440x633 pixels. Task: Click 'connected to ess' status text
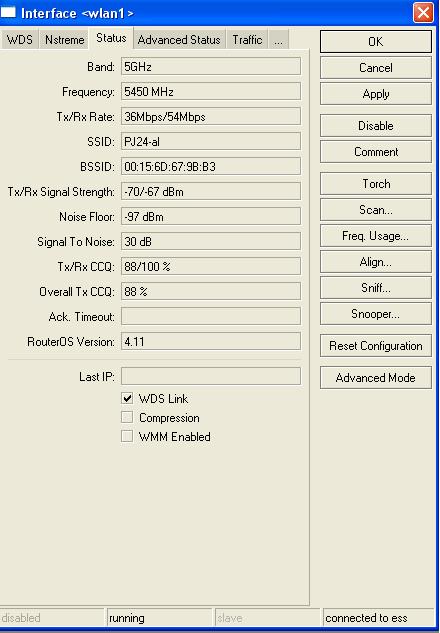click(366, 618)
